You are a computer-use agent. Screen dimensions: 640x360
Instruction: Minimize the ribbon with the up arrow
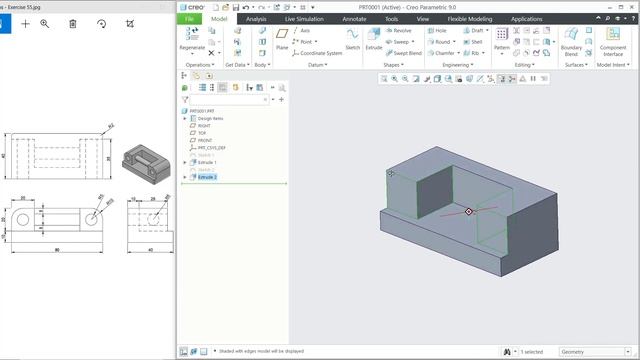(x=598, y=18)
